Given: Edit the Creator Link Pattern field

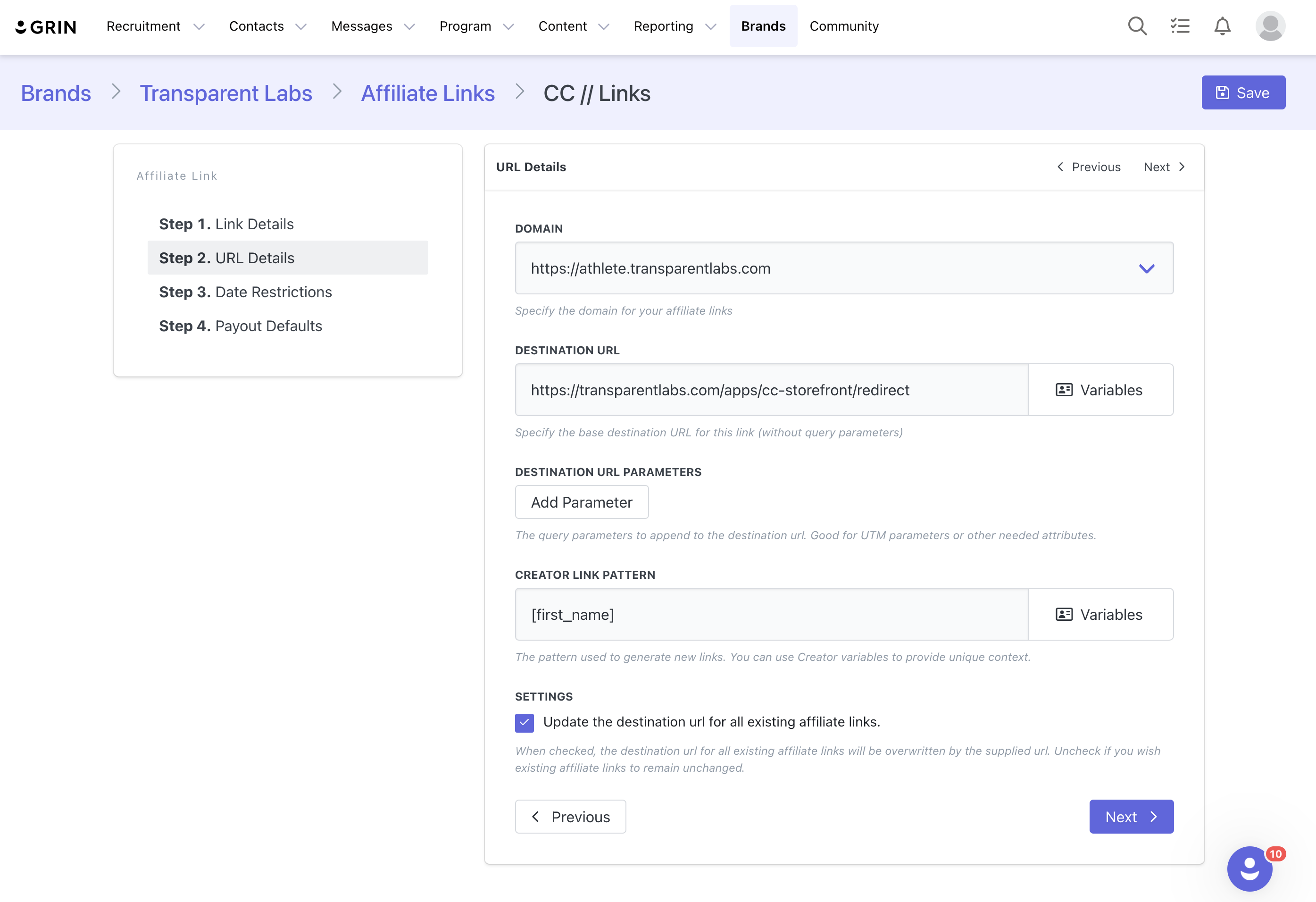Looking at the screenshot, I should [771, 614].
